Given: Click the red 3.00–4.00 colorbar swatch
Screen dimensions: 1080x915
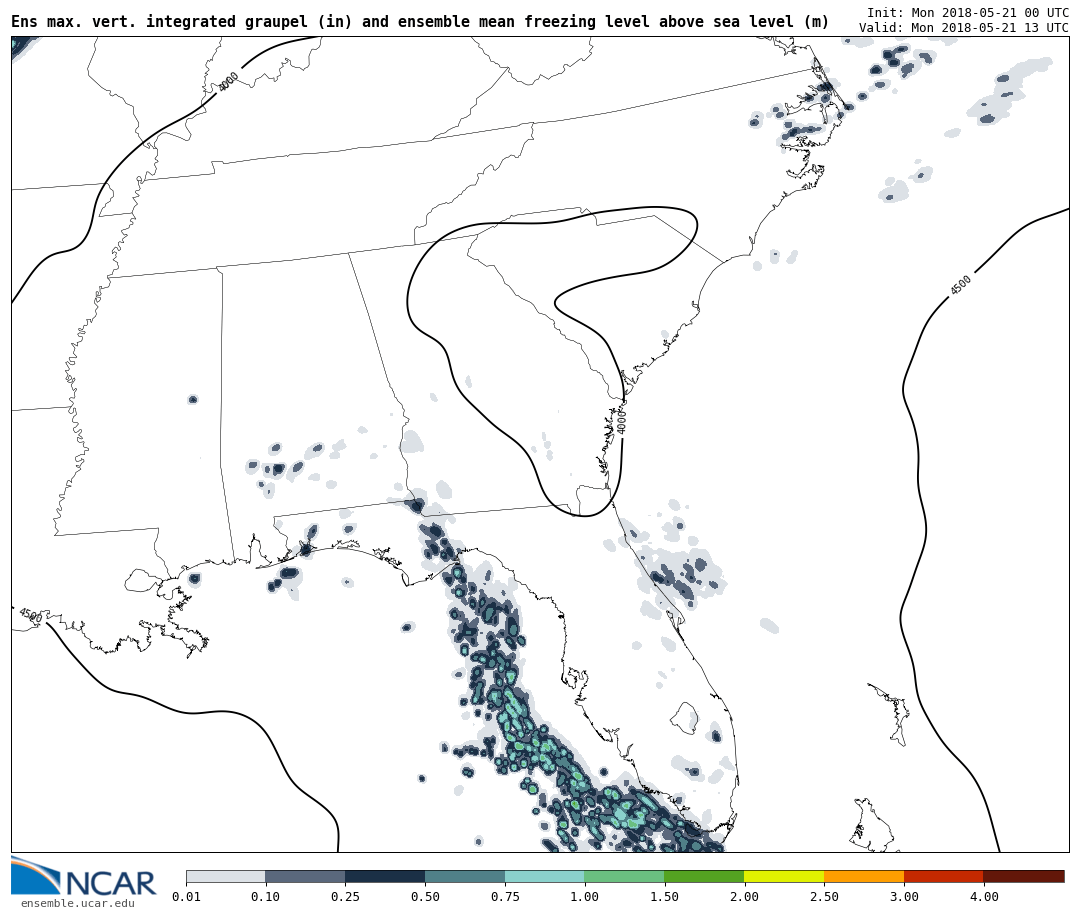Looking at the screenshot, I should coord(943,876).
